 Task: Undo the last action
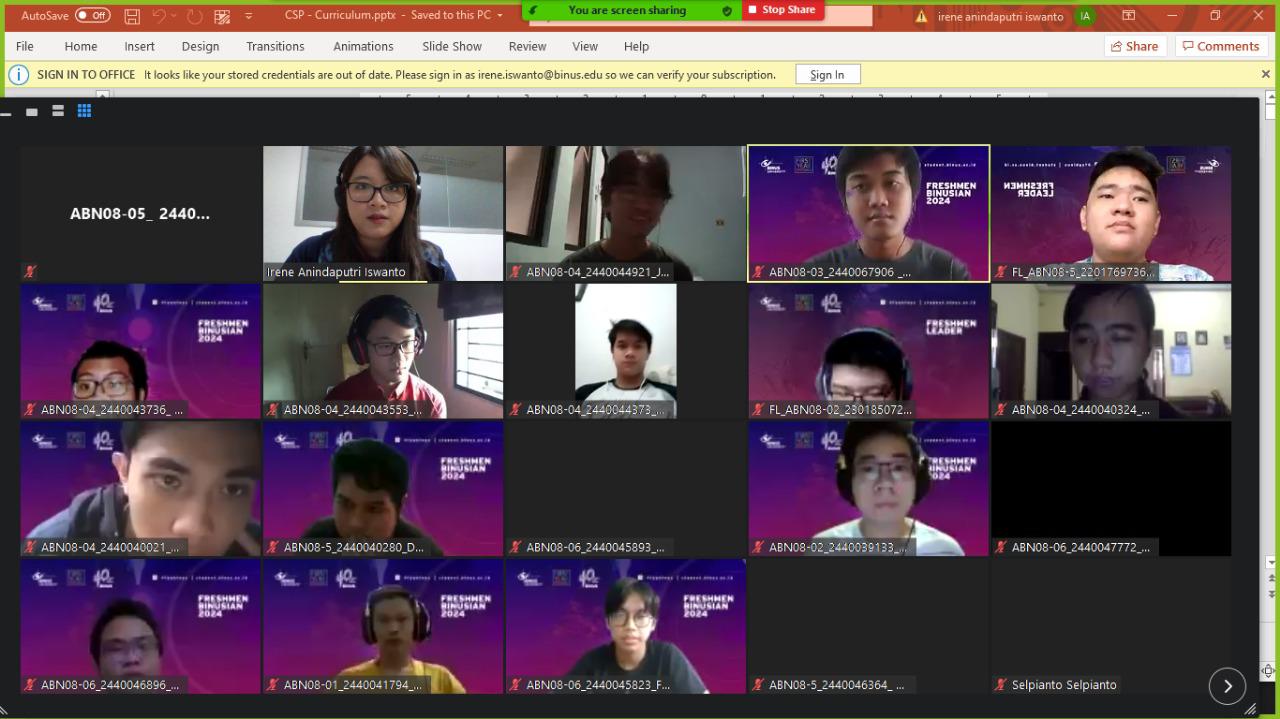159,16
